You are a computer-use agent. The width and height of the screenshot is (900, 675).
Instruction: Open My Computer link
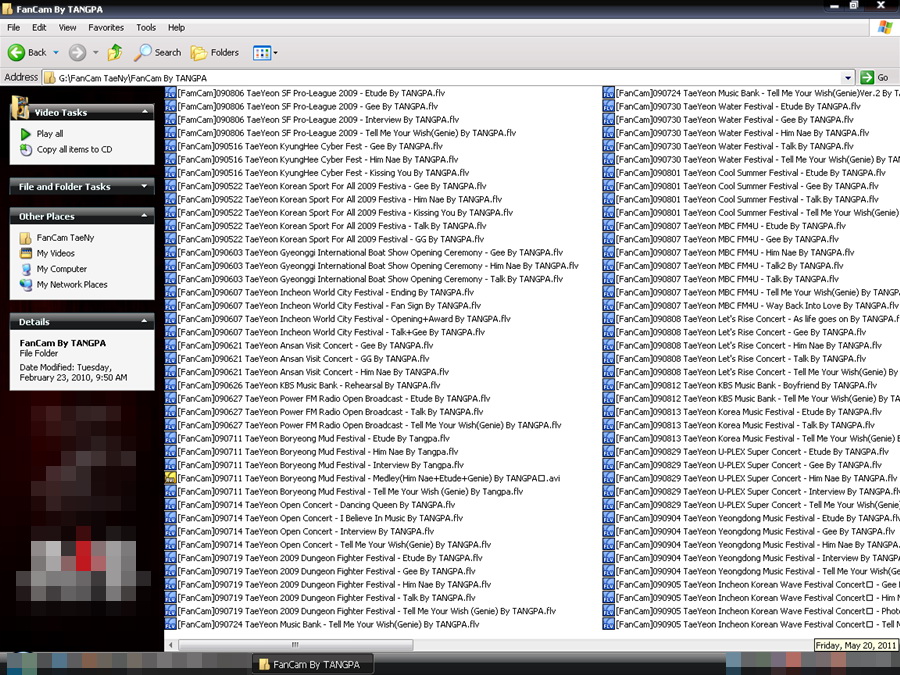(x=62, y=269)
